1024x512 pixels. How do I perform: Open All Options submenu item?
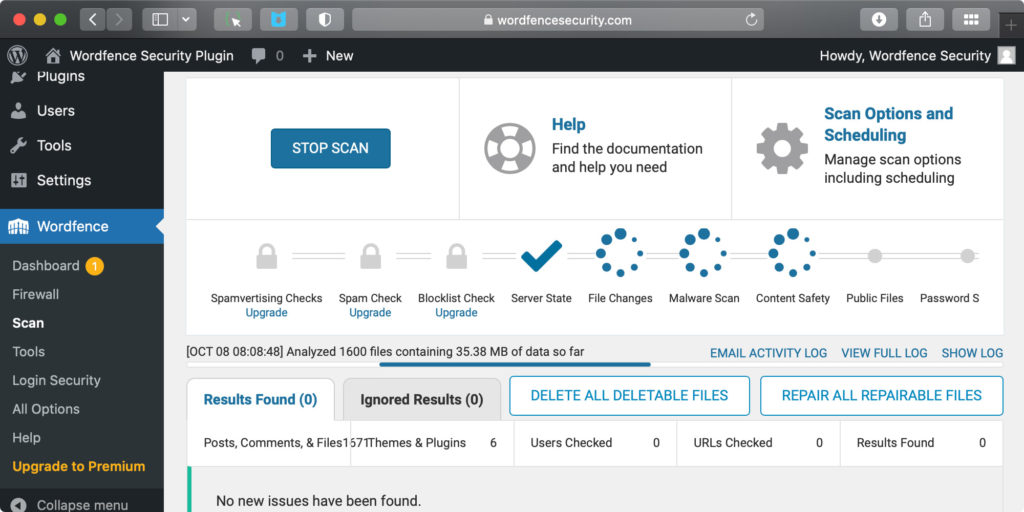(46, 409)
